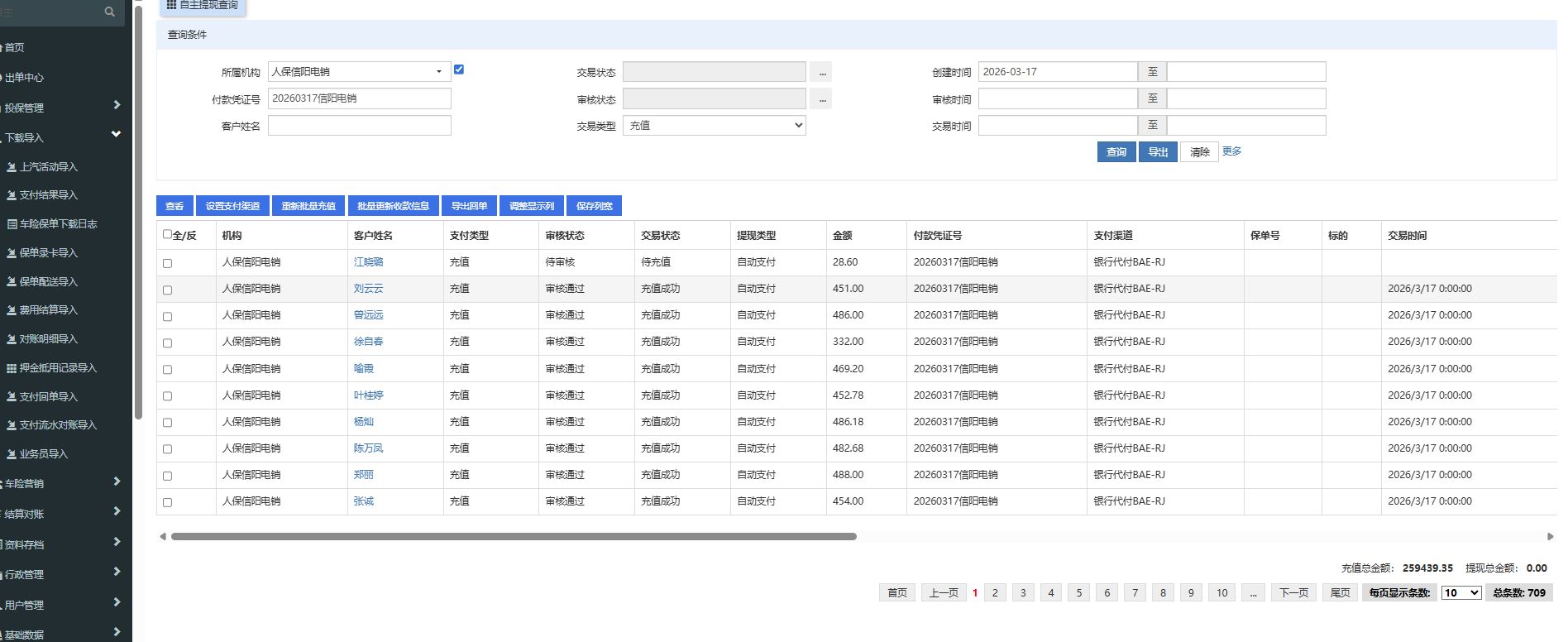
Task: Click the 业务员导入 sidebar icon
Action: 12,454
